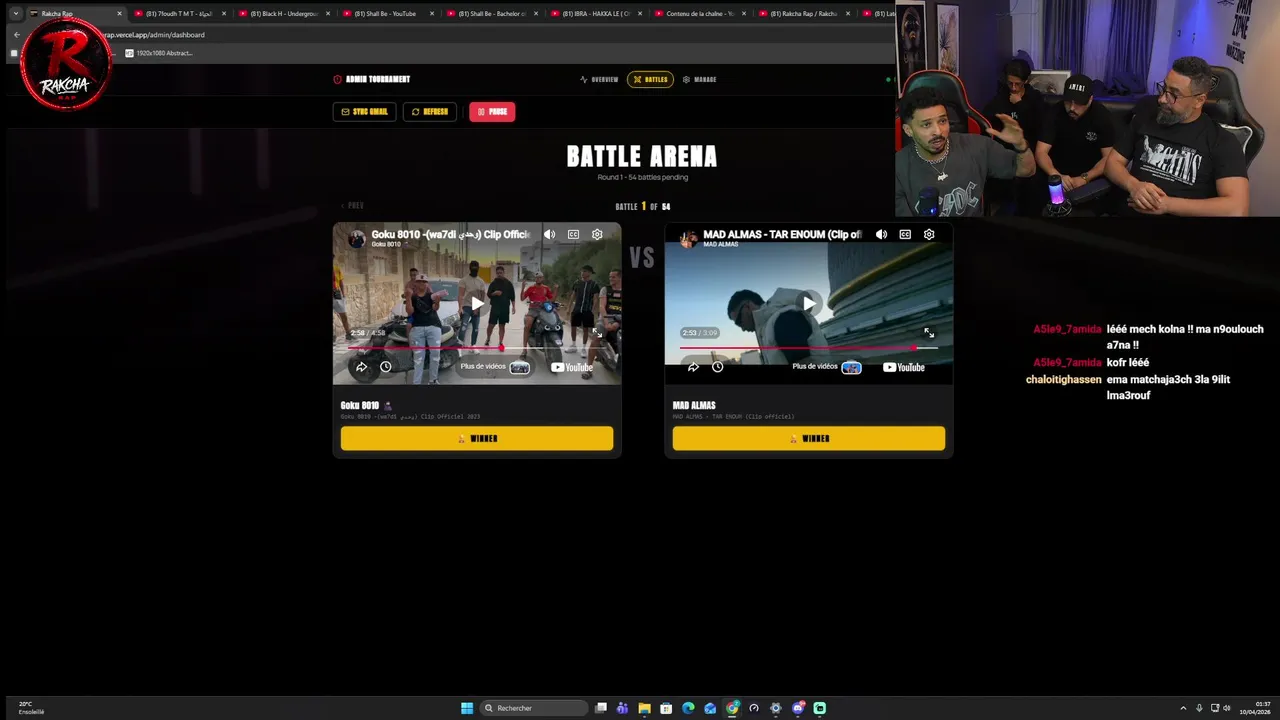The height and width of the screenshot is (720, 1280).
Task: Play the MAD ALMAS video
Action: (x=809, y=303)
